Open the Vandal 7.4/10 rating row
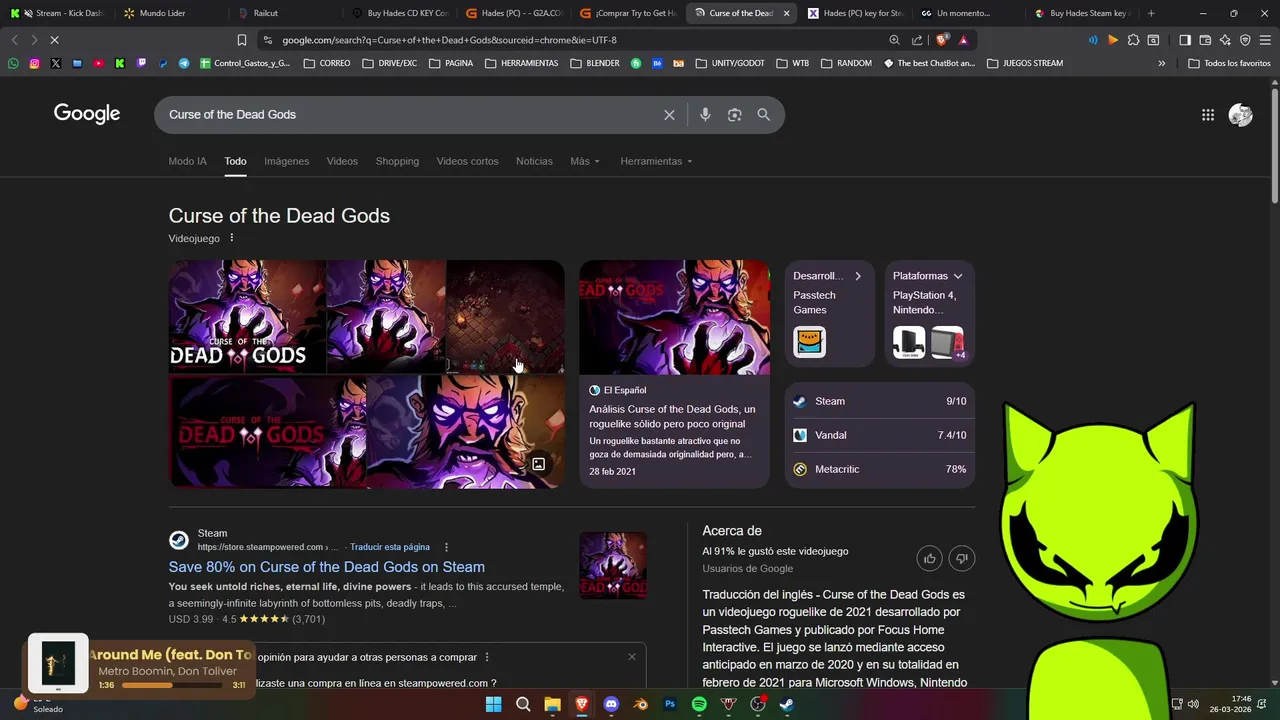1280x720 pixels. [x=880, y=435]
